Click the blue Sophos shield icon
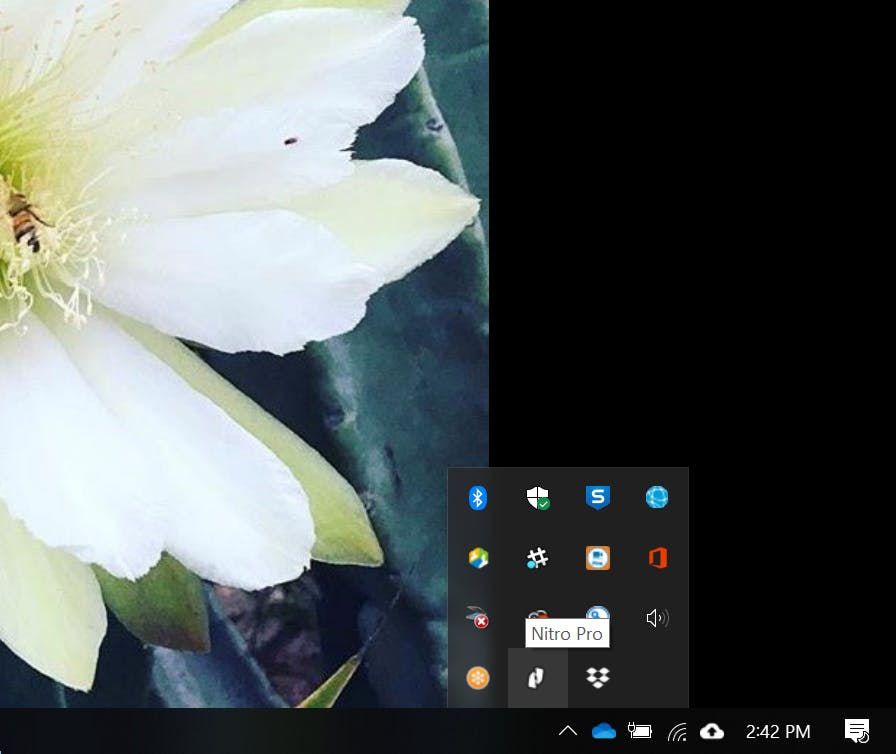Screen dimensions: 896x754 [x=597, y=497]
